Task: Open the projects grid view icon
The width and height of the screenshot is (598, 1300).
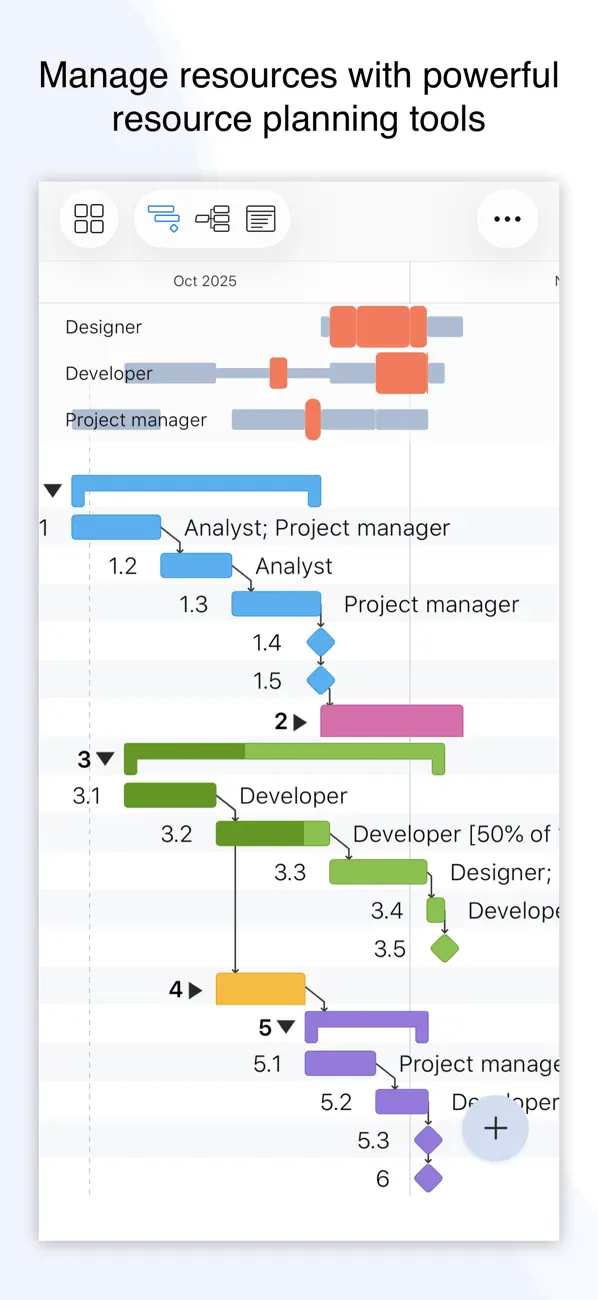Action: 88,218
